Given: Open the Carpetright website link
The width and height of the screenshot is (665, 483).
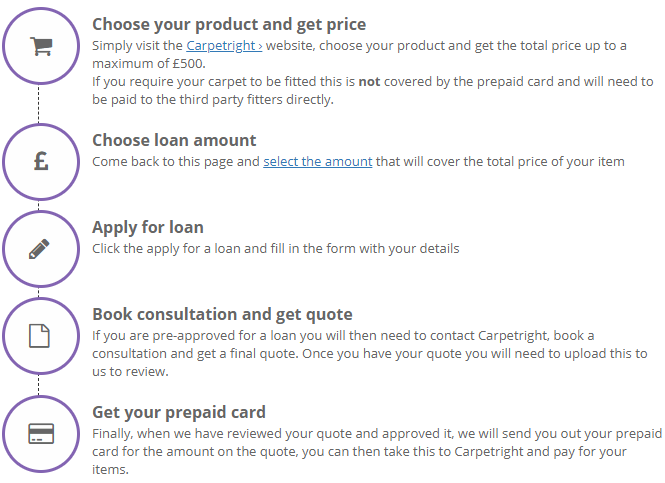Looking at the screenshot, I should pos(224,45).
